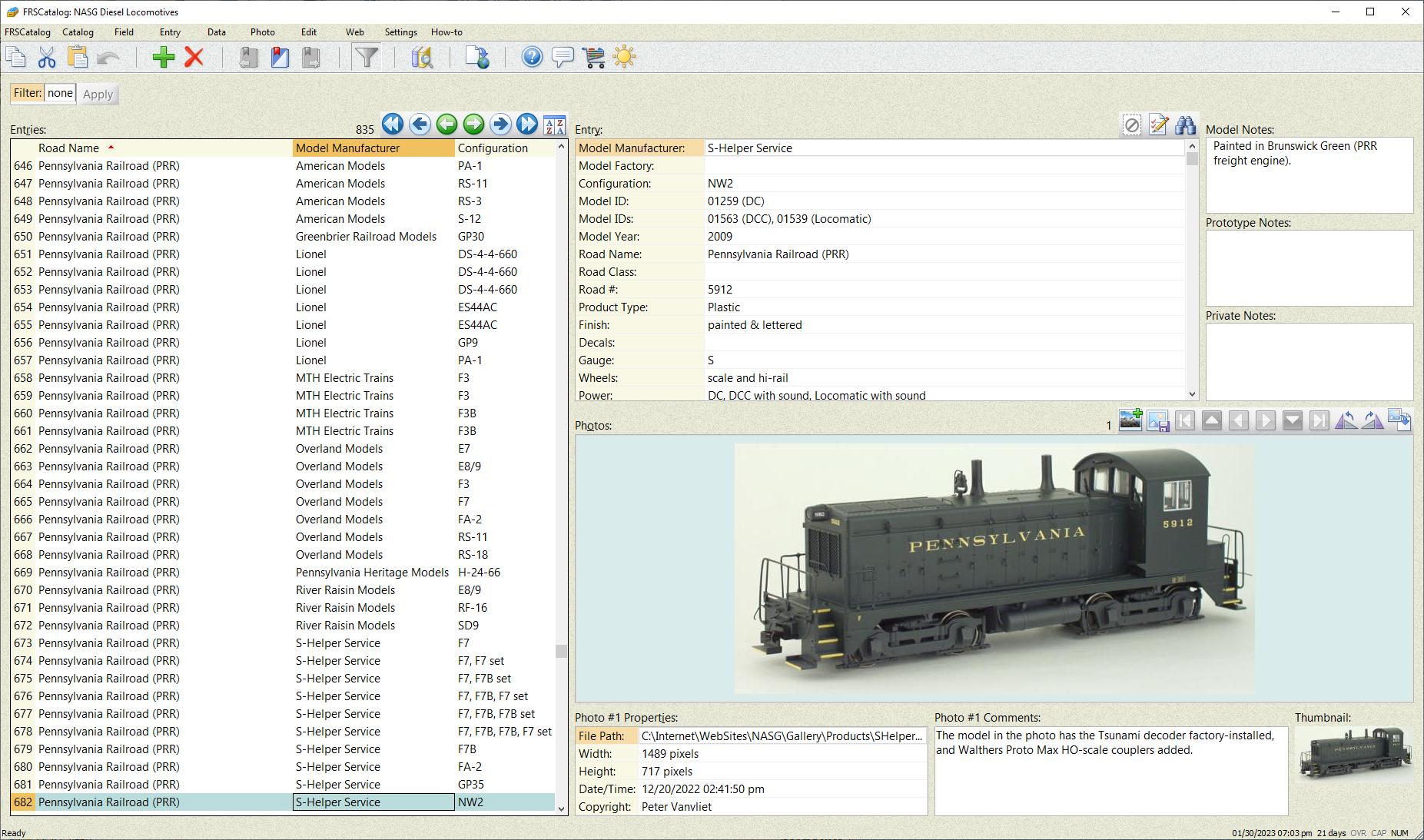Add a photo with landscape plus icon
Viewport: 1424px width, 840px height.
point(1131,420)
